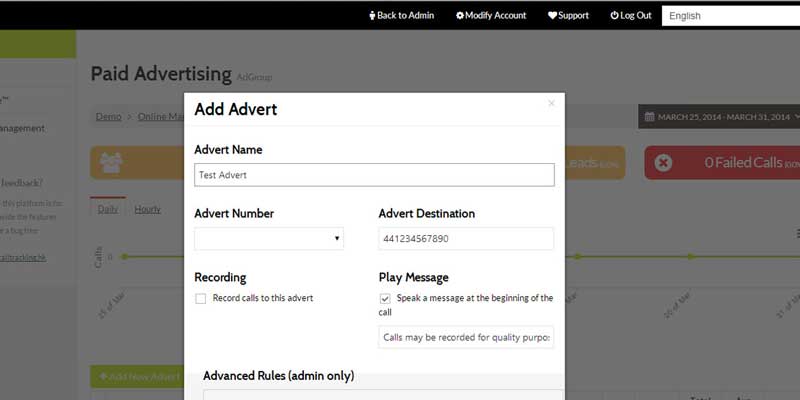Click the Support heart icon
Image resolution: width=800 pixels, height=400 pixels.
coord(552,15)
